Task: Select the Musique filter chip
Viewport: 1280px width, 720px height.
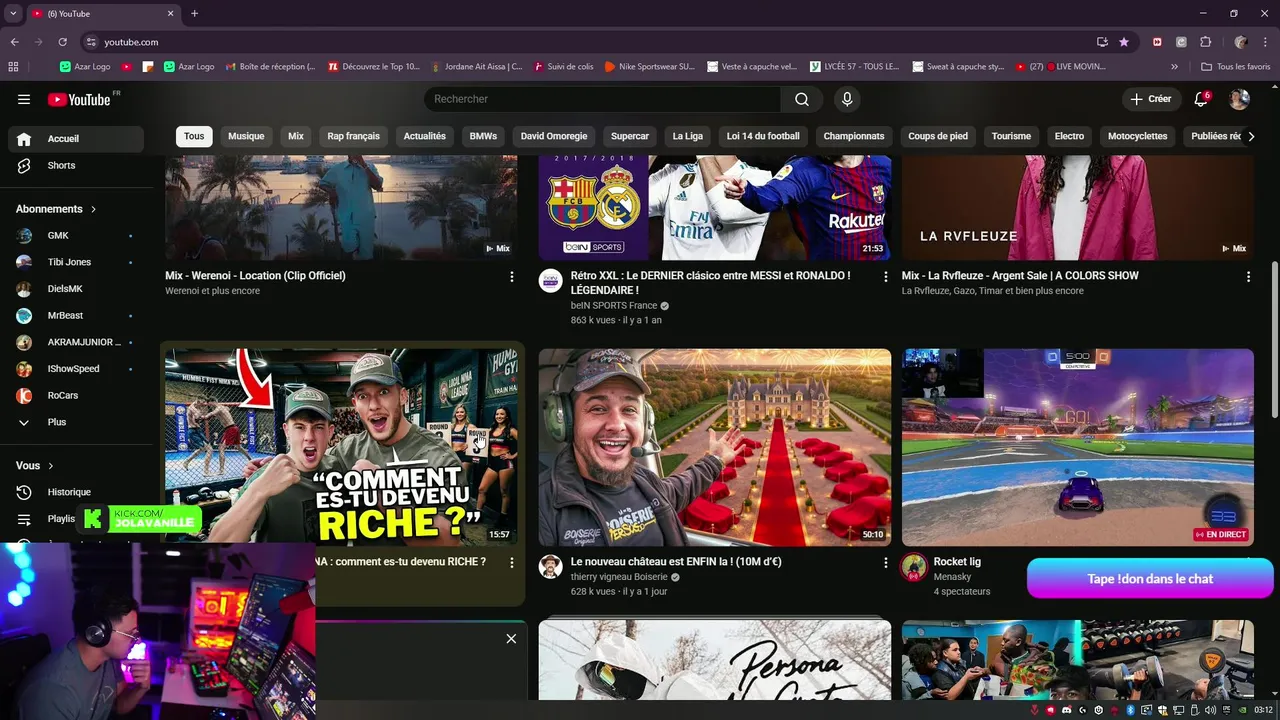Action: [x=246, y=136]
